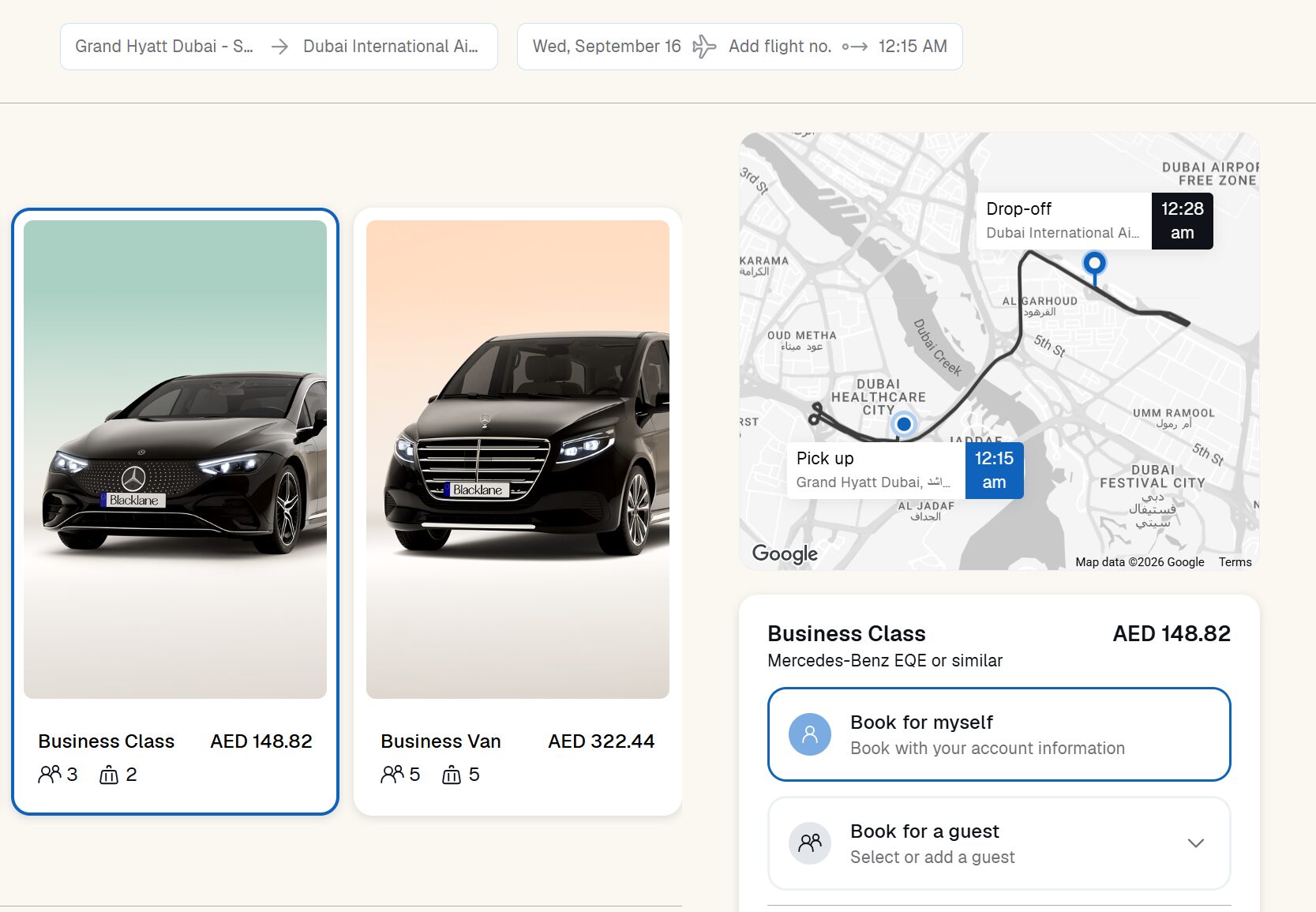Click the Pick up label on the map
Screen dimensions: 1316x912
(x=825, y=459)
